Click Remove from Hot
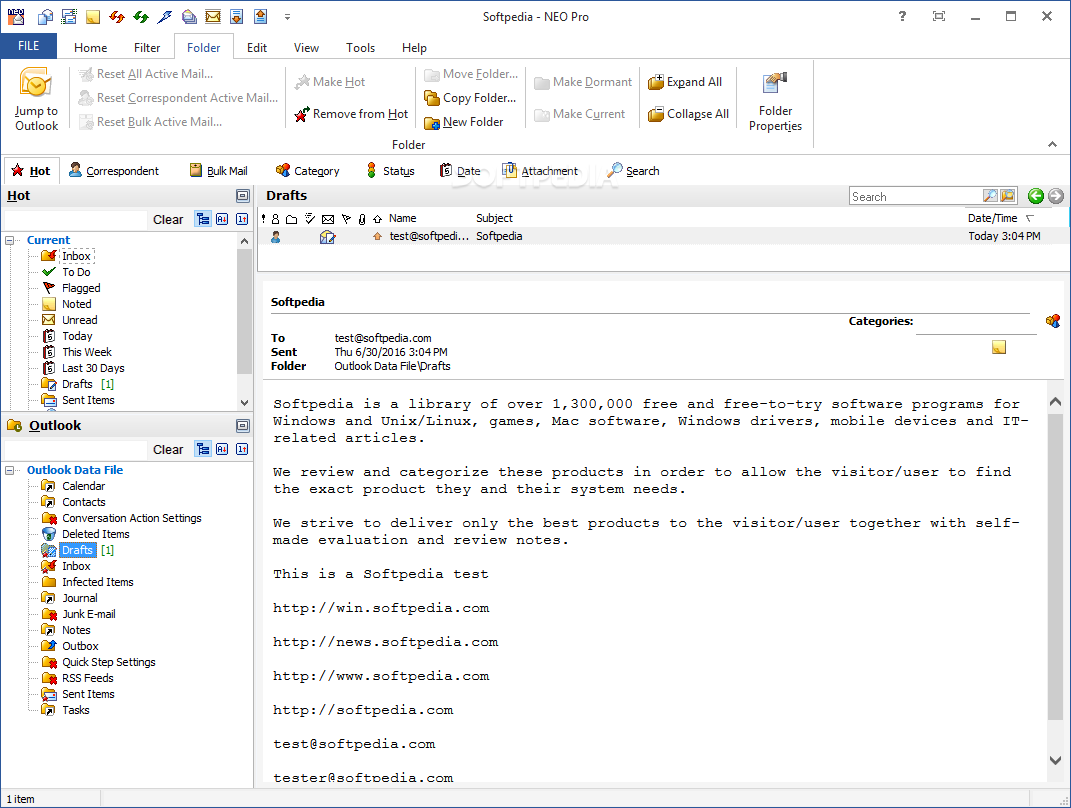 (351, 114)
